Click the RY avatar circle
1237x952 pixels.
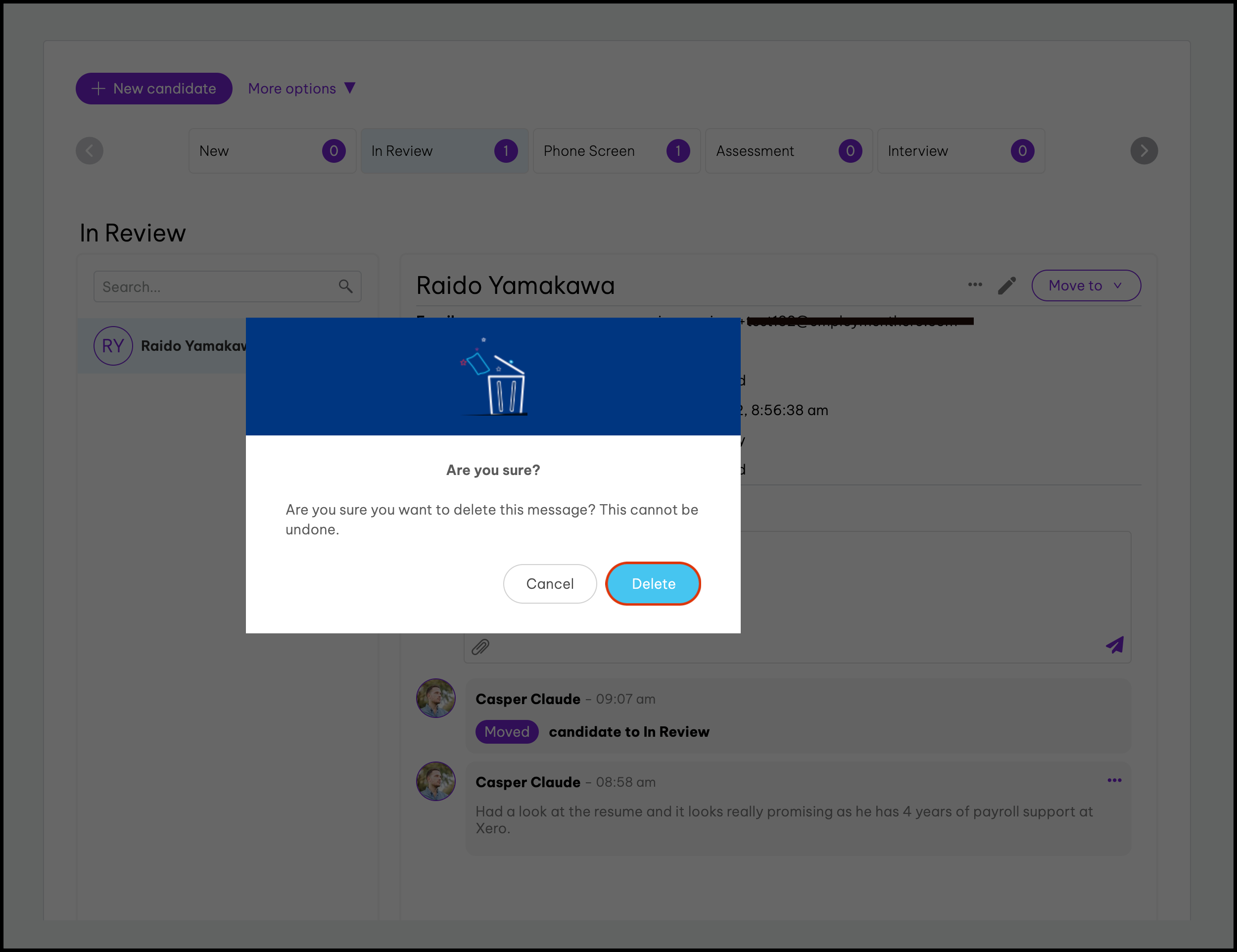pyautogui.click(x=113, y=346)
